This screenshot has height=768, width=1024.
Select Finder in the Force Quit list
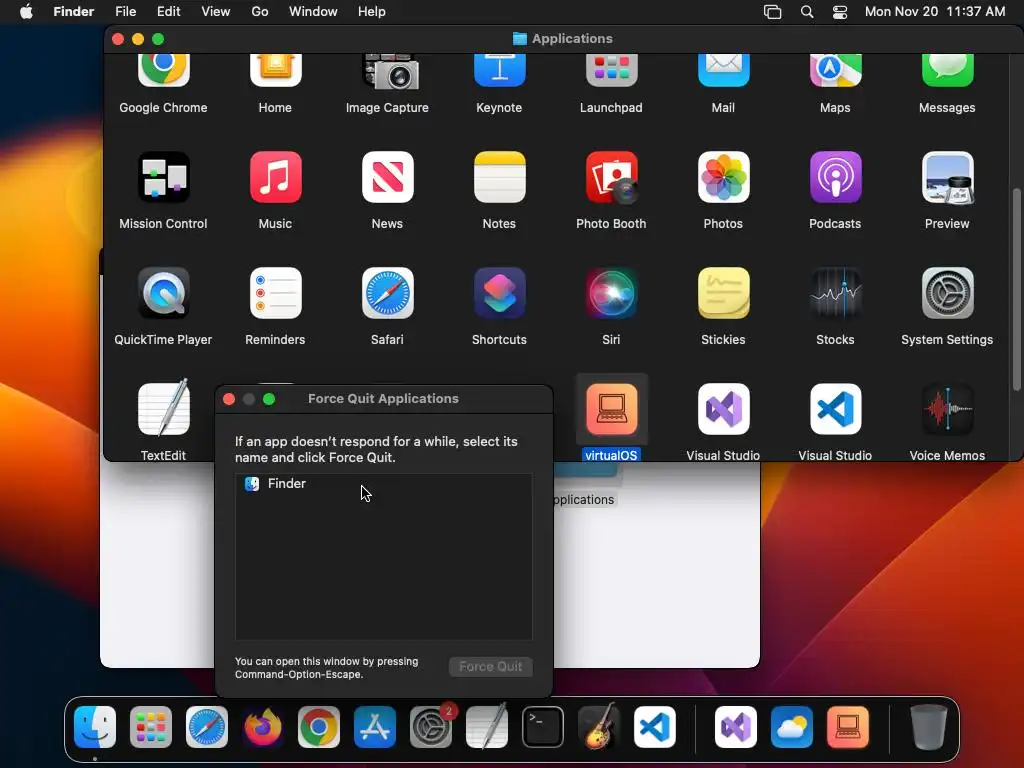click(383, 484)
